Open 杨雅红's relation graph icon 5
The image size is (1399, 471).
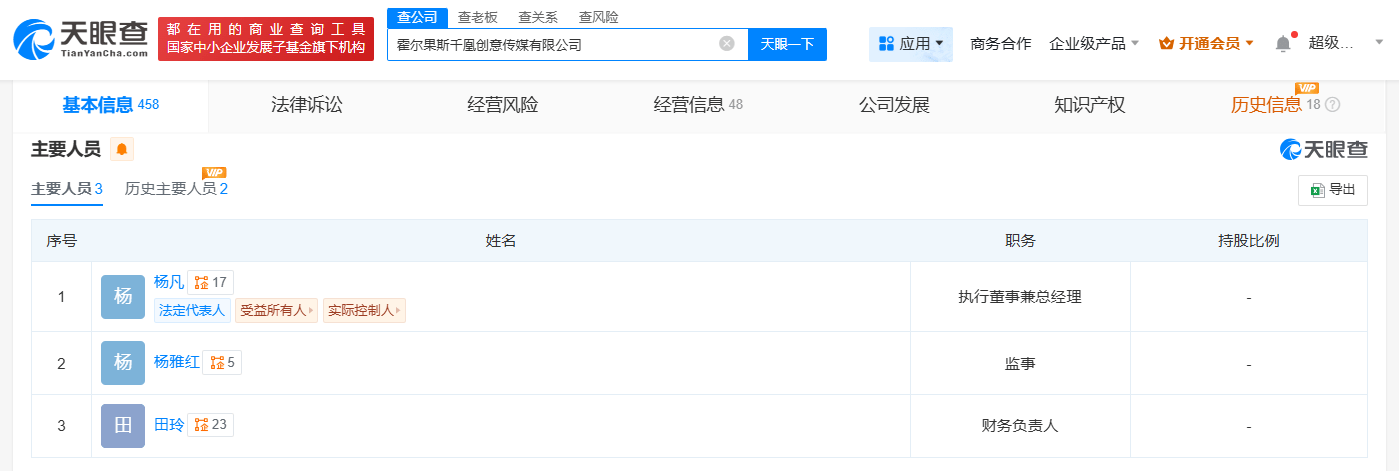coord(222,363)
